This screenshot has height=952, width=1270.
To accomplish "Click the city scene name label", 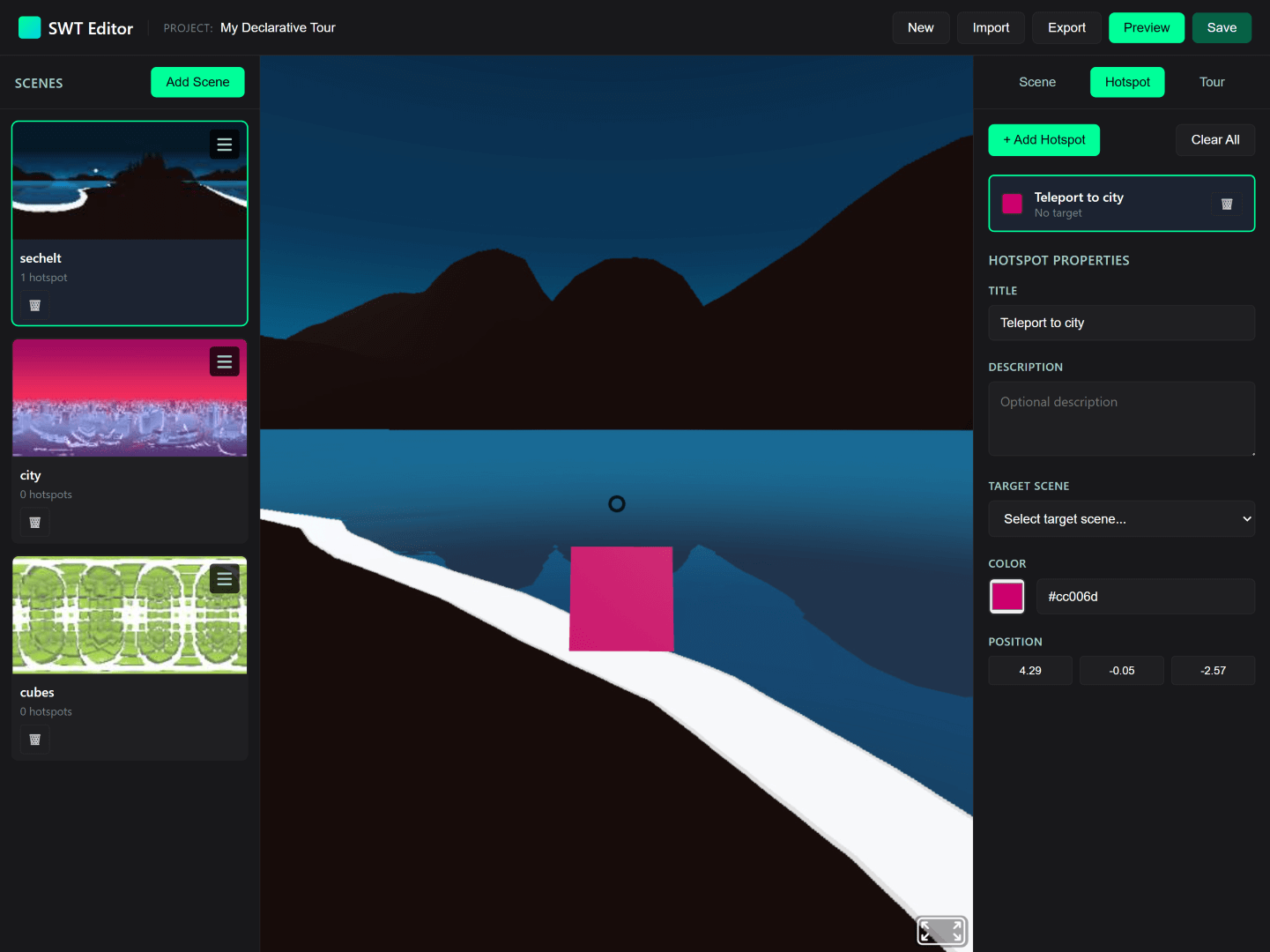I will coord(31,475).
